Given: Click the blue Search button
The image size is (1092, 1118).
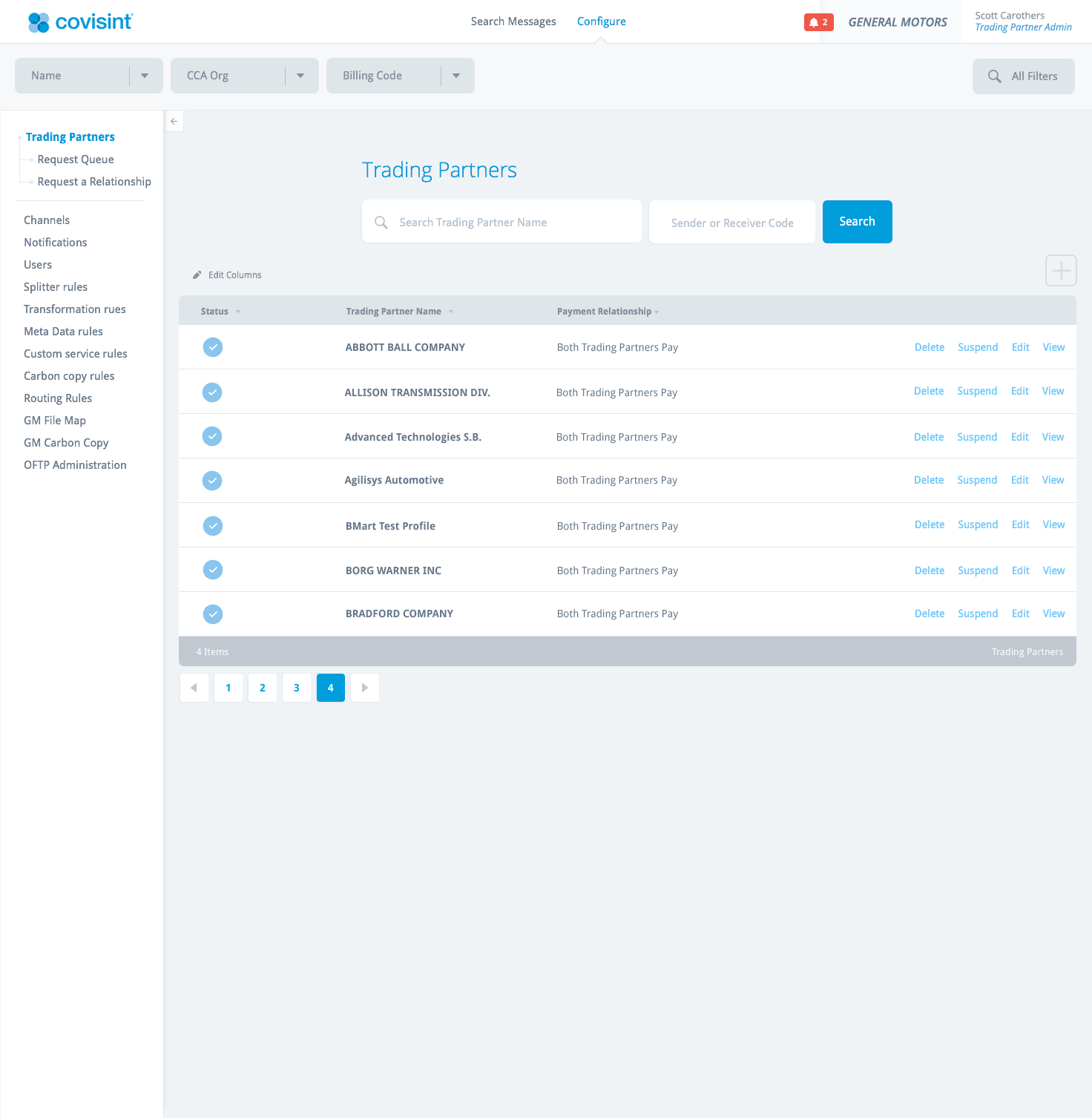Looking at the screenshot, I should 857,222.
